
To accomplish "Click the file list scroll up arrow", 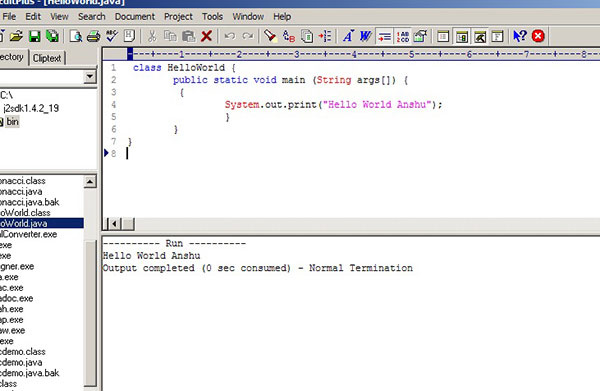I will tap(90, 181).
